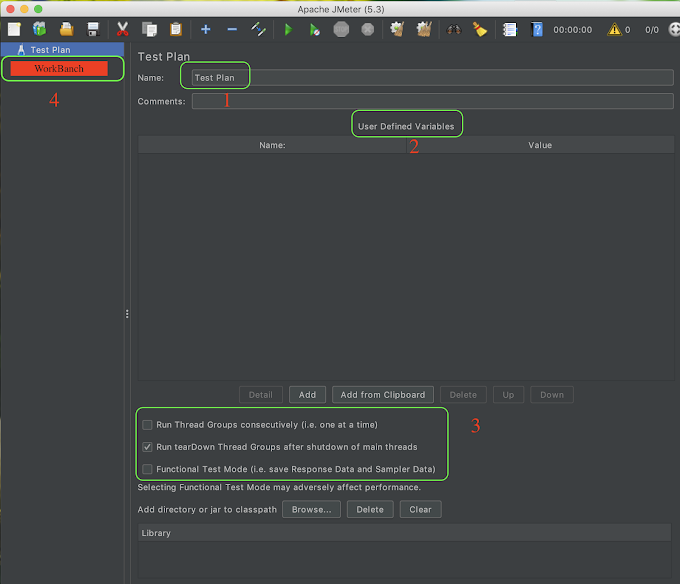Expand all with the plus icon

tap(206, 29)
